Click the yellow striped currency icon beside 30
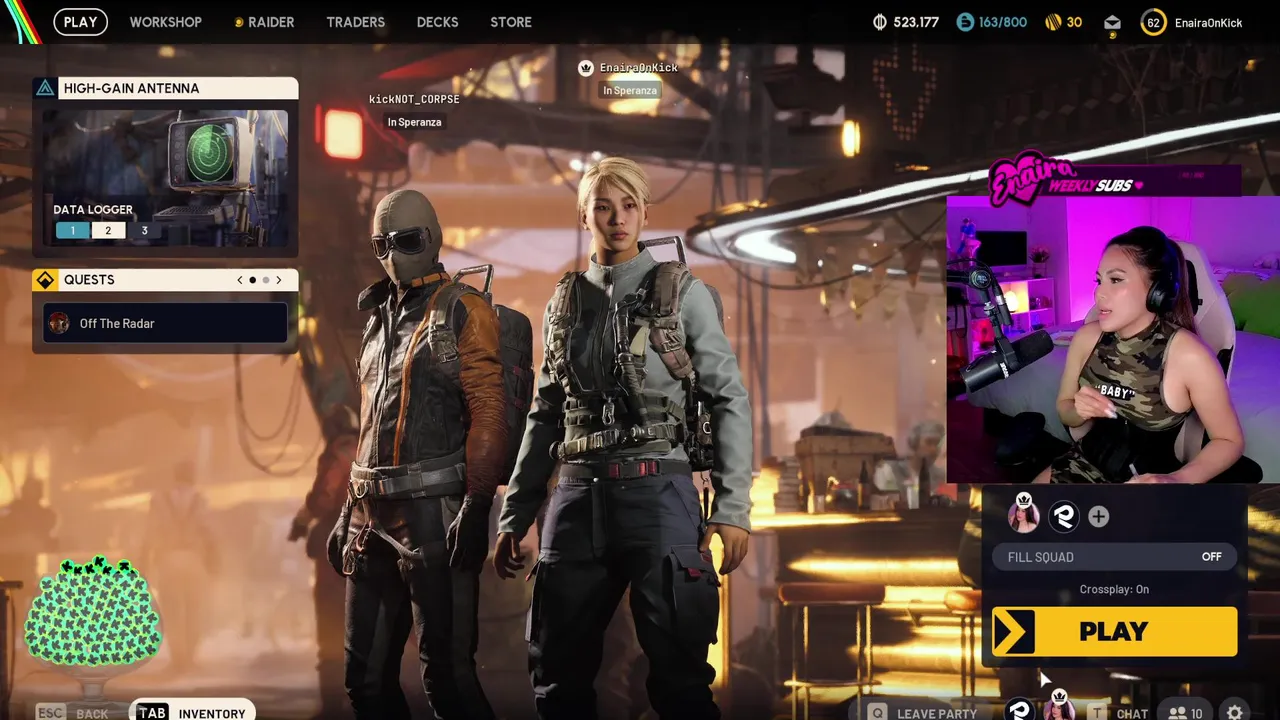Viewport: 1280px width, 720px height. (x=1053, y=22)
